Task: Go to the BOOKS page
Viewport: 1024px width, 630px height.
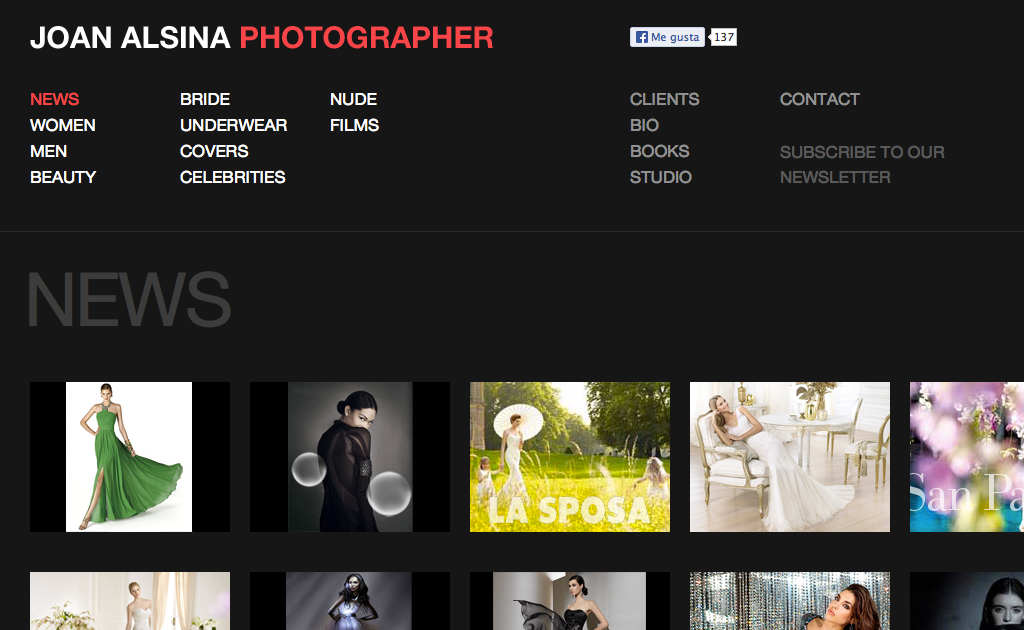Action: tap(660, 151)
